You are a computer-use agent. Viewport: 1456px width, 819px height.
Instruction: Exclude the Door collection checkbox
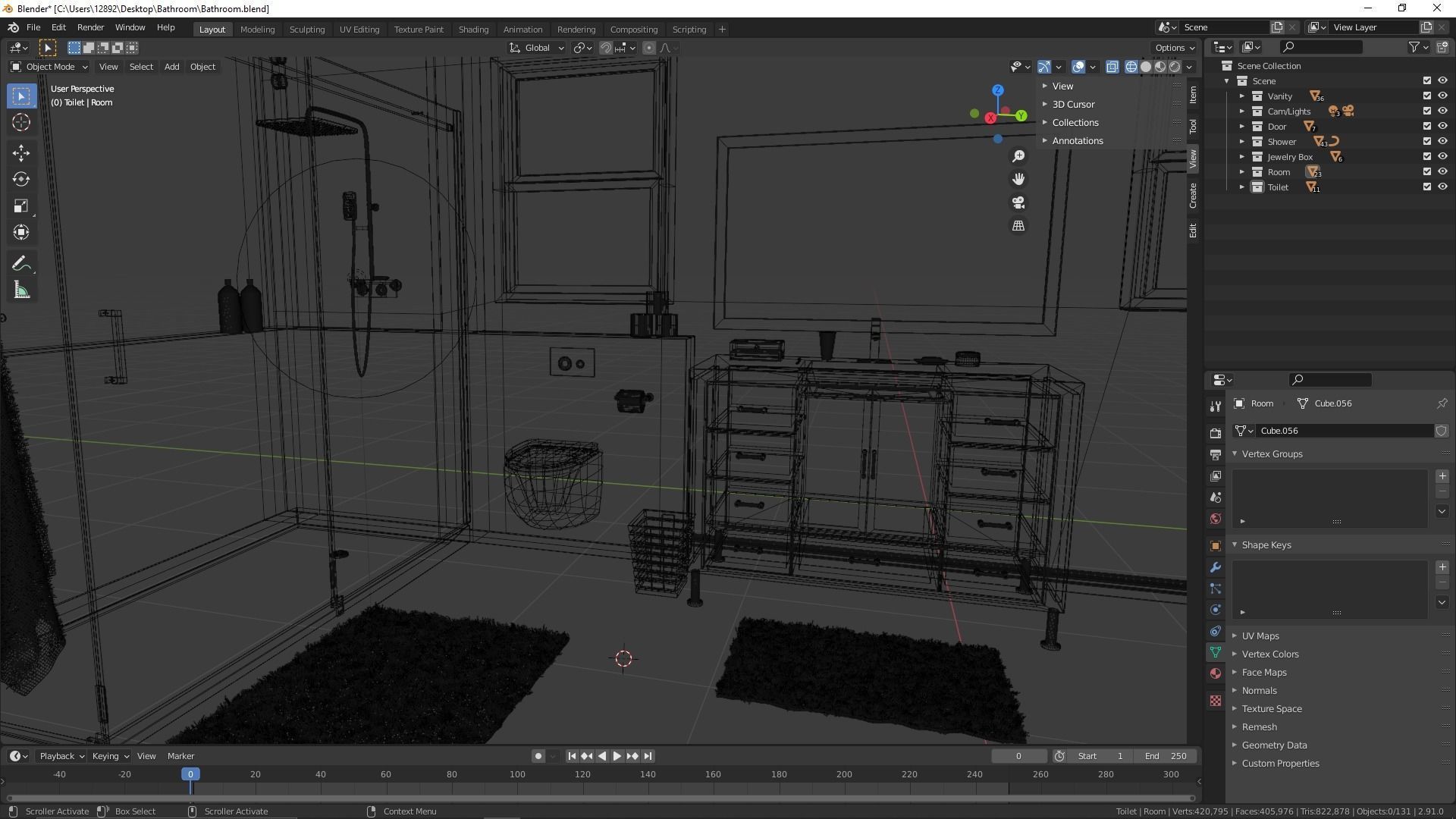tap(1426, 127)
